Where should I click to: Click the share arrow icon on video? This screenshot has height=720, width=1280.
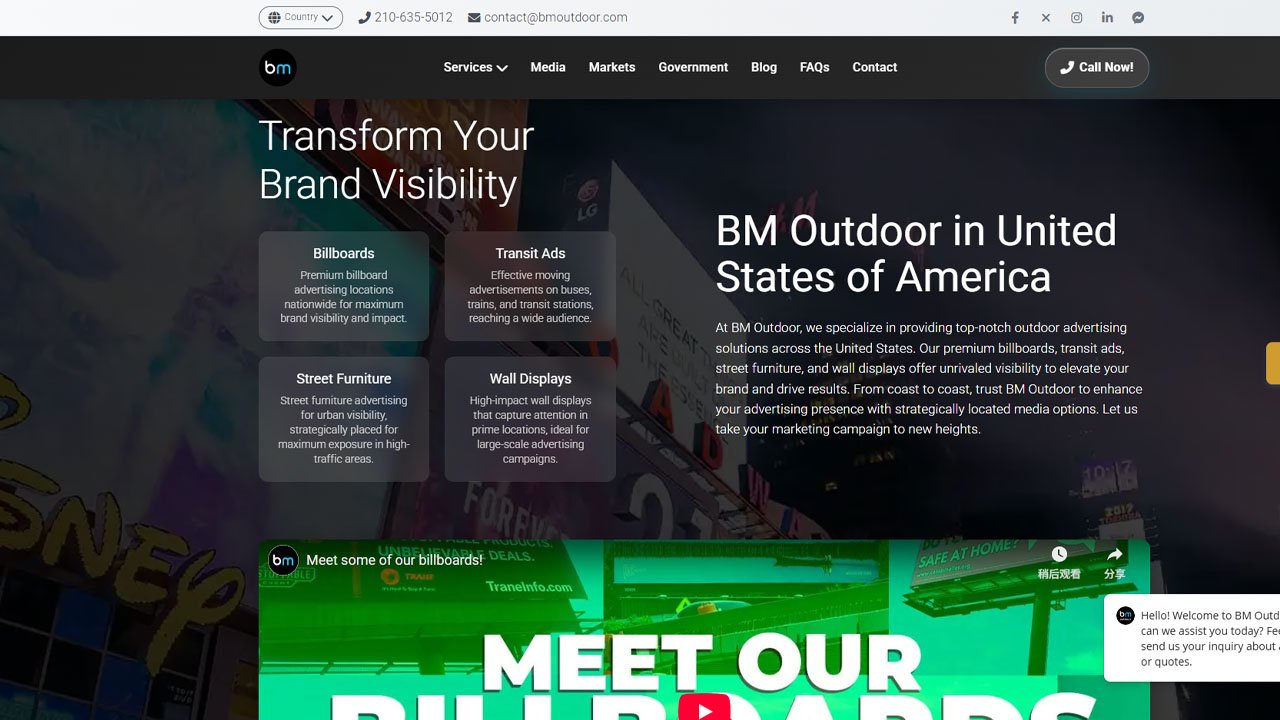[1114, 554]
